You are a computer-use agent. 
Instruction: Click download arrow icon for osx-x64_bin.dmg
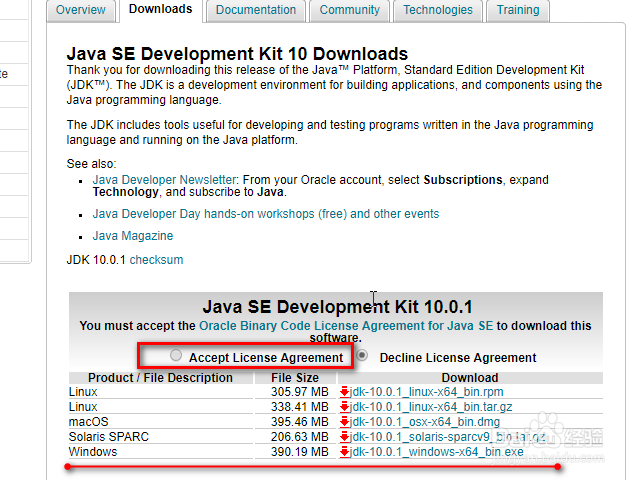click(344, 422)
